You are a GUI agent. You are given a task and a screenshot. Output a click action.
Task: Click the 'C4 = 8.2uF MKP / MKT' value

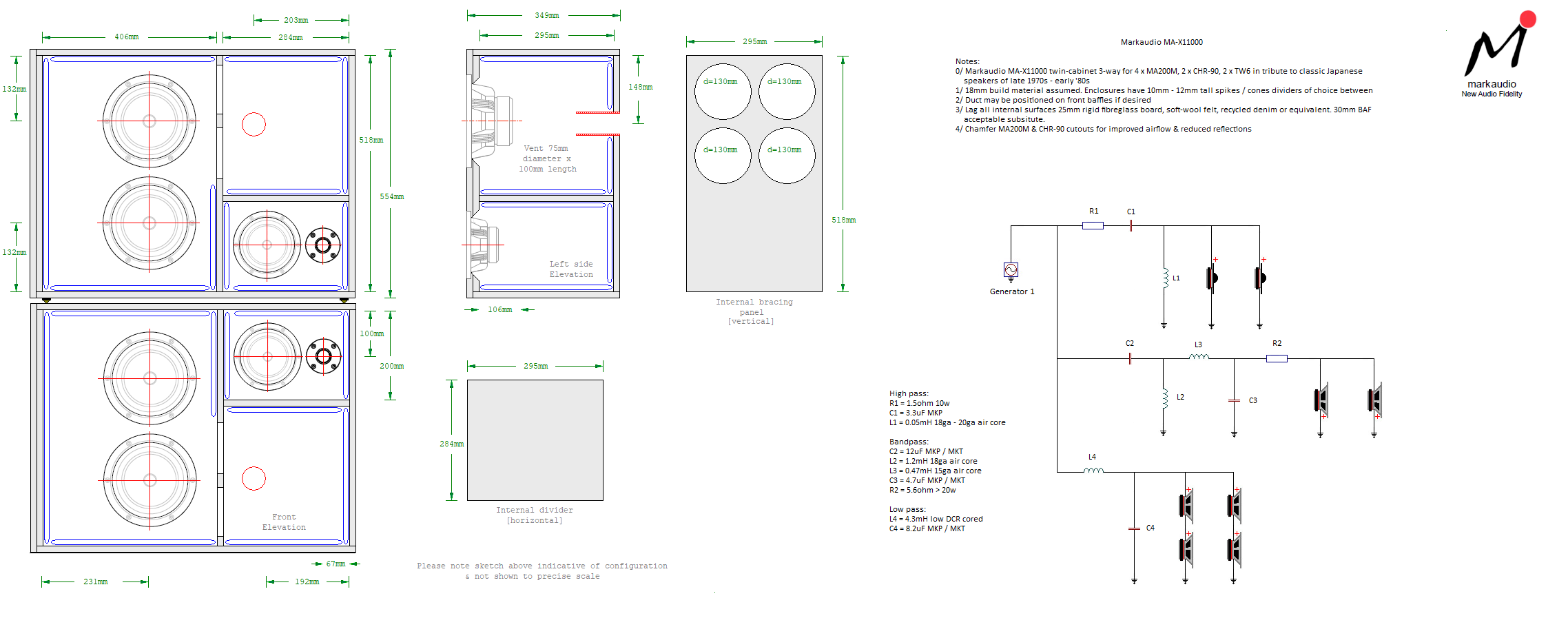[x=927, y=528]
